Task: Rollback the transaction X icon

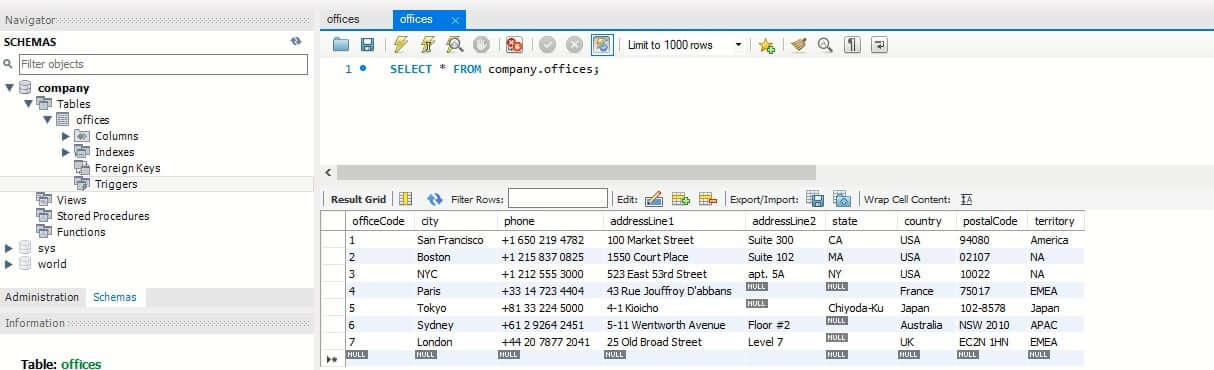Action: pyautogui.click(x=575, y=45)
